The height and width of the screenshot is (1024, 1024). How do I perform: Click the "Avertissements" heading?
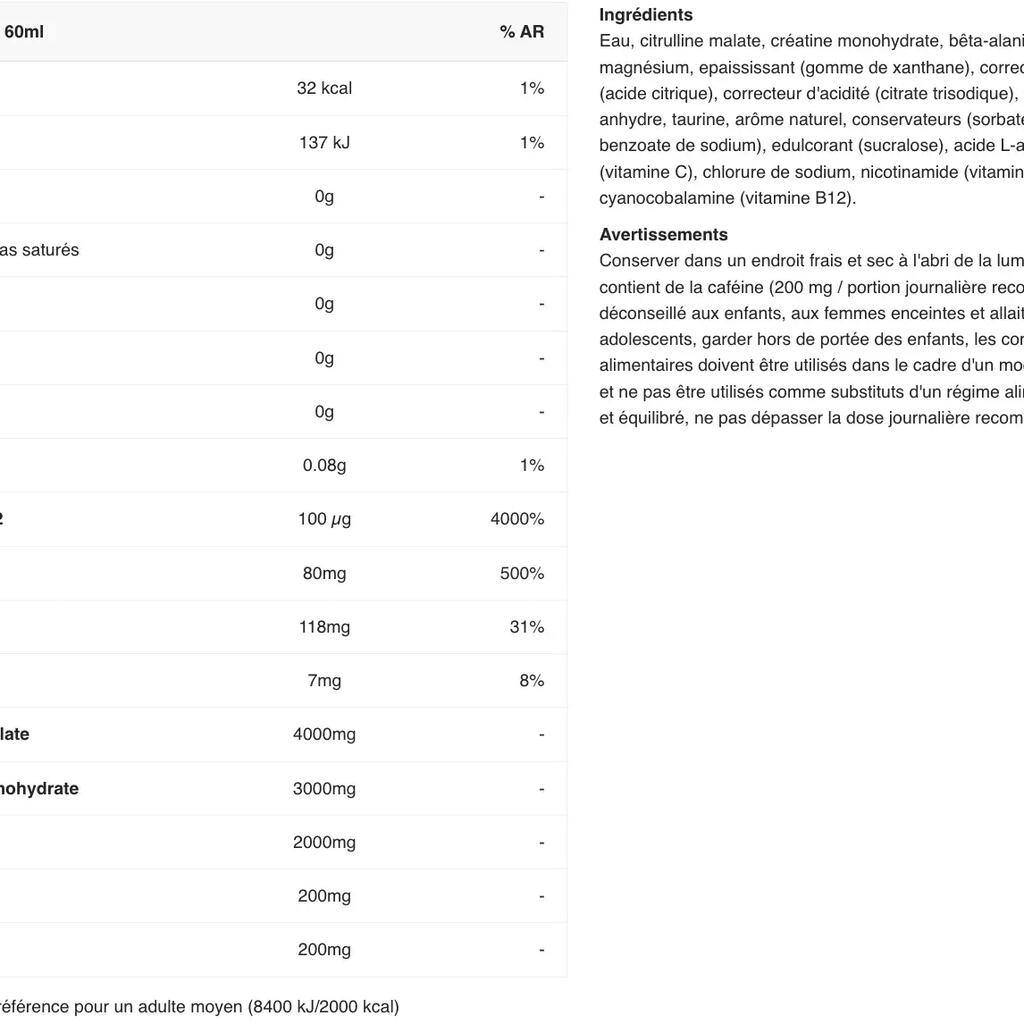pos(663,235)
